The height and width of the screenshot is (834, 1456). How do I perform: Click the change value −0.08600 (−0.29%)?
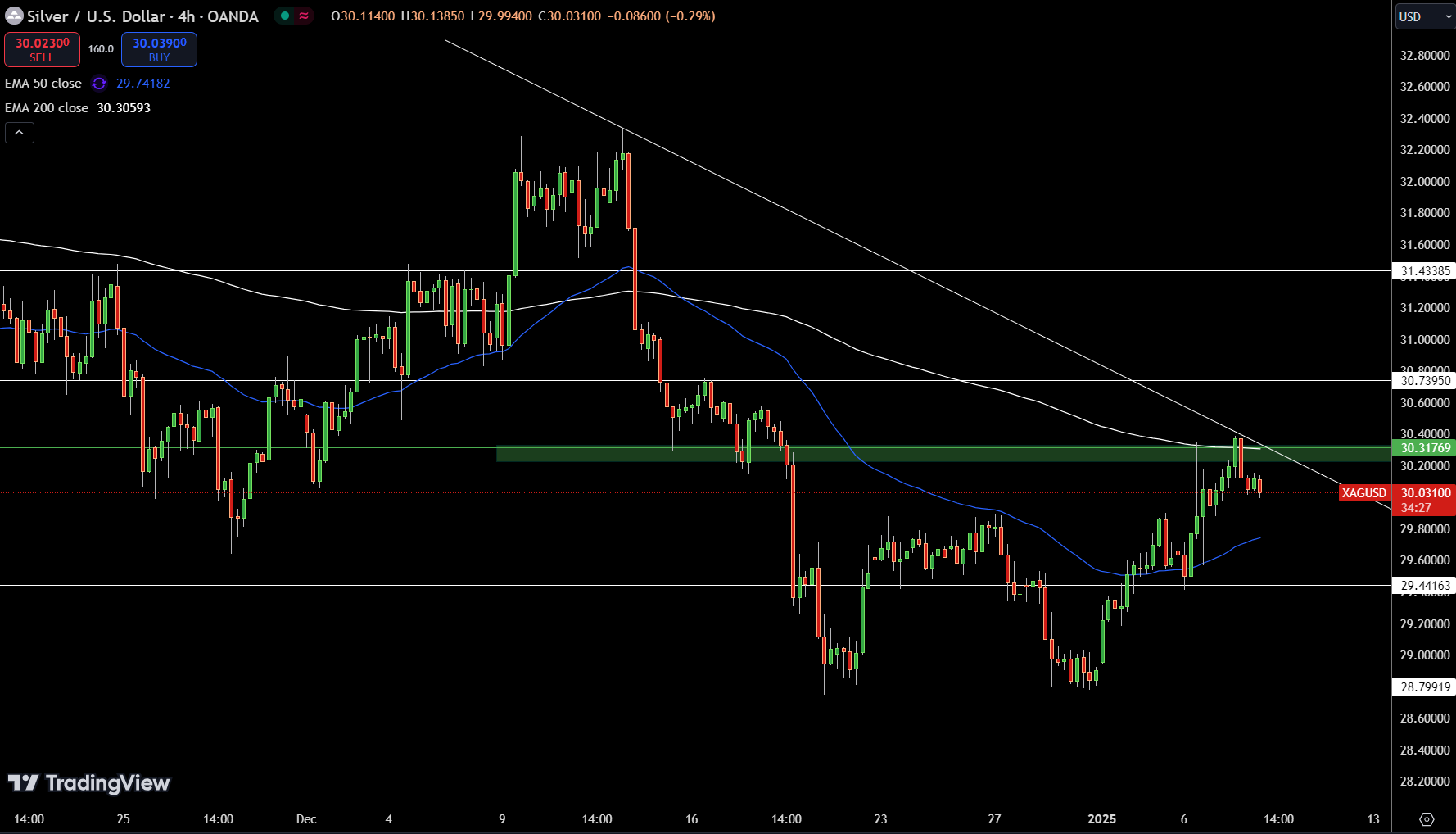click(x=661, y=16)
